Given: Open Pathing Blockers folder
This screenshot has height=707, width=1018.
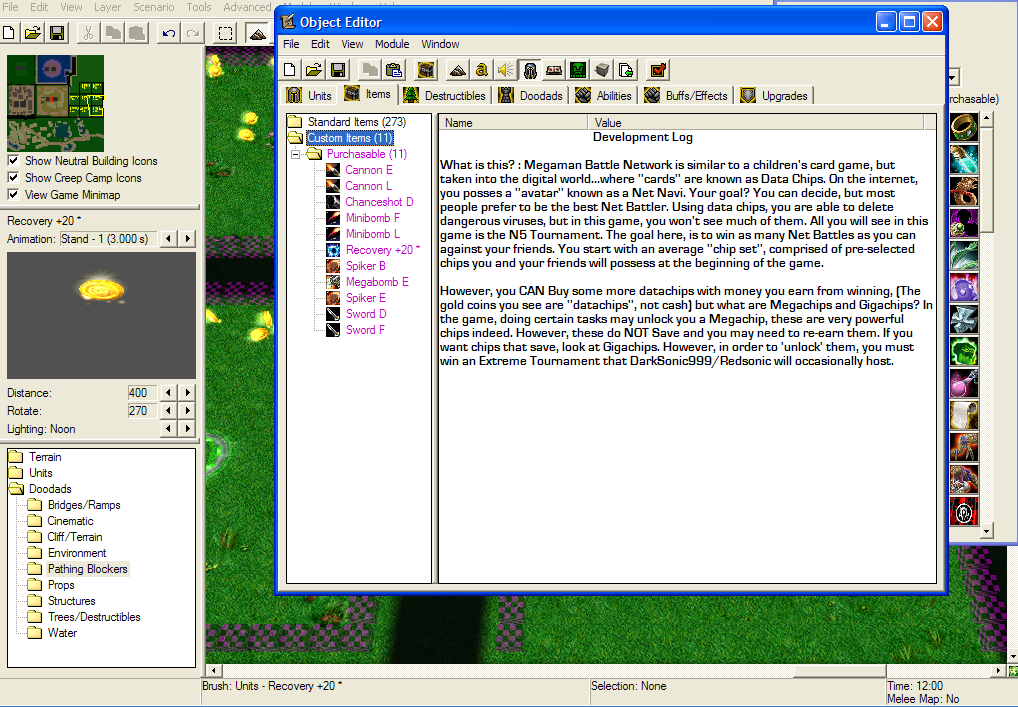Looking at the screenshot, I should coord(88,569).
